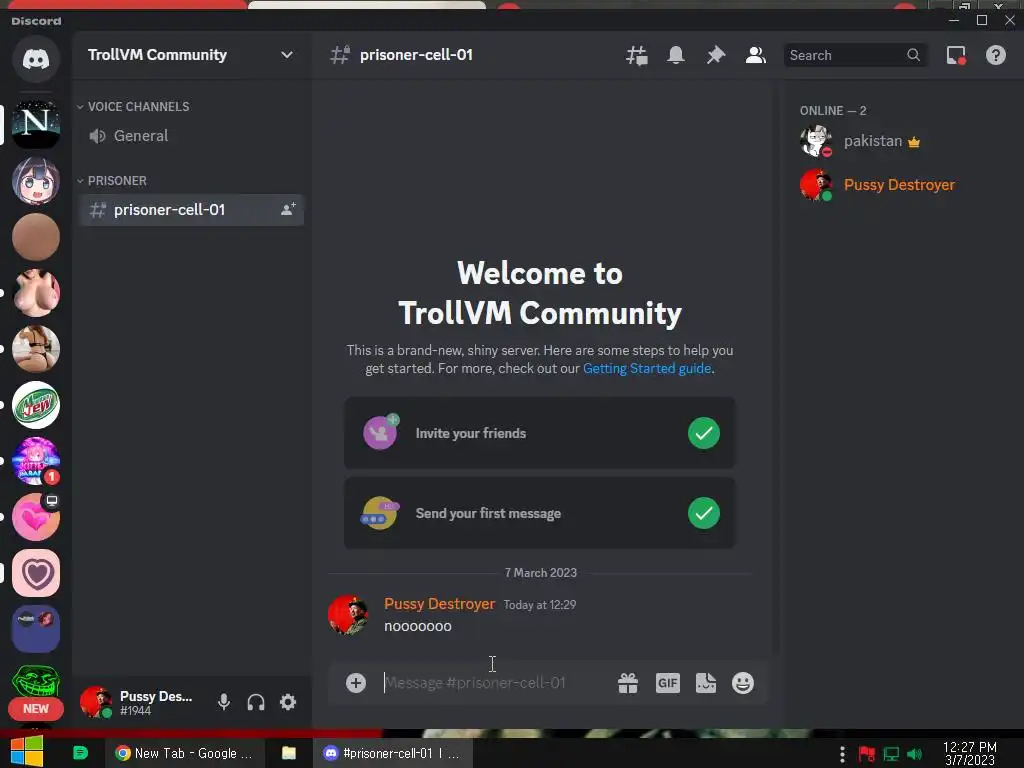Image resolution: width=1024 pixels, height=768 pixels.
Task: Select the prisoner-cell-01 text channel
Action: [191, 210]
